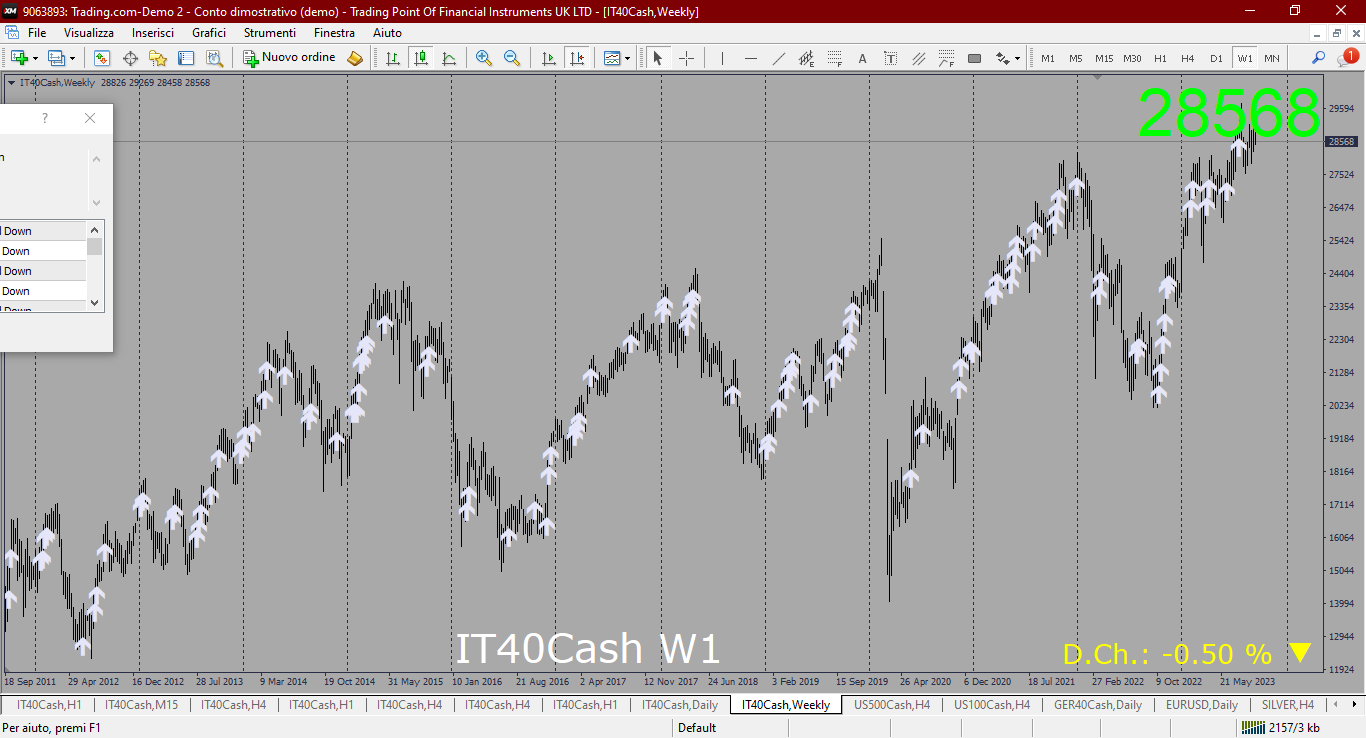
Task: Switch to the MN timeframe
Action: tap(1271, 58)
